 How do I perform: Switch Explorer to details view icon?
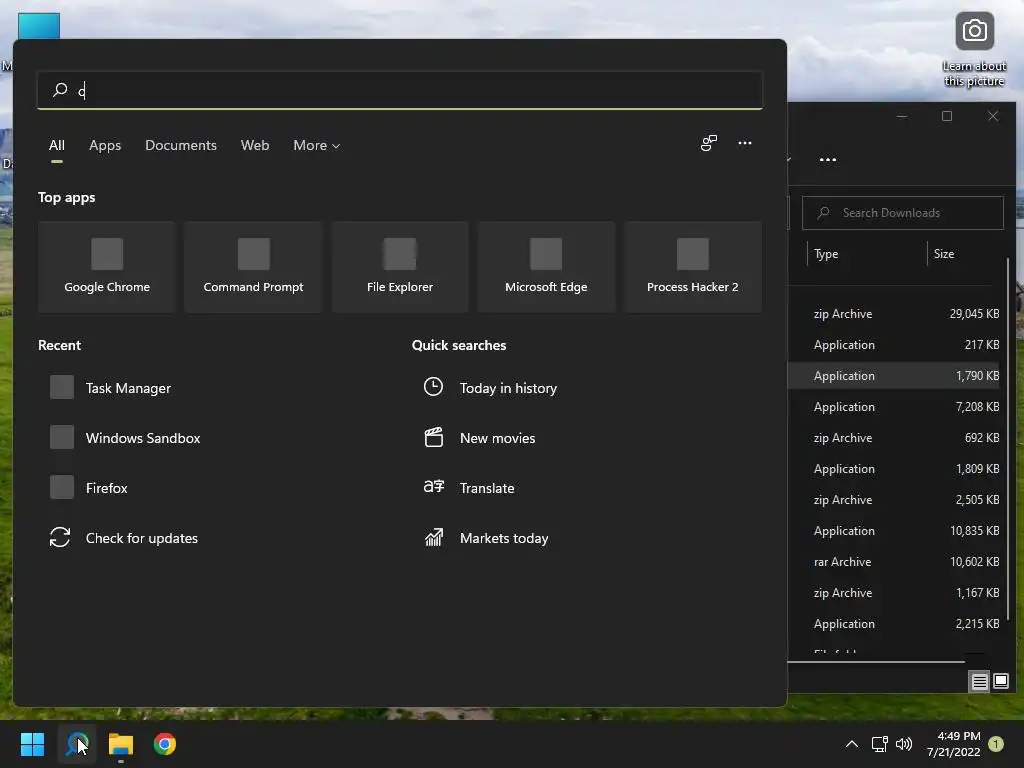click(x=979, y=682)
